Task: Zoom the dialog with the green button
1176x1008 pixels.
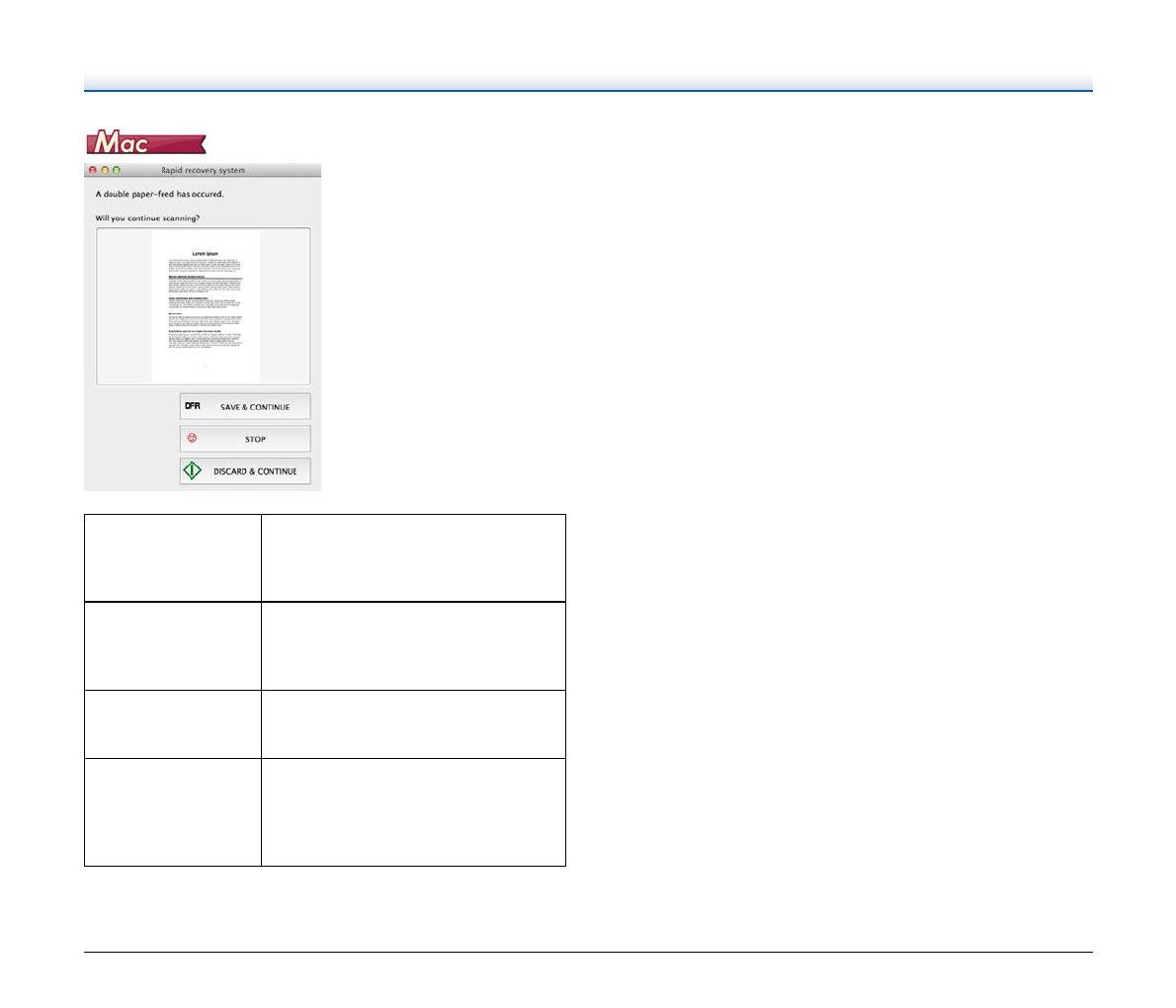Action: pyautogui.click(x=117, y=170)
